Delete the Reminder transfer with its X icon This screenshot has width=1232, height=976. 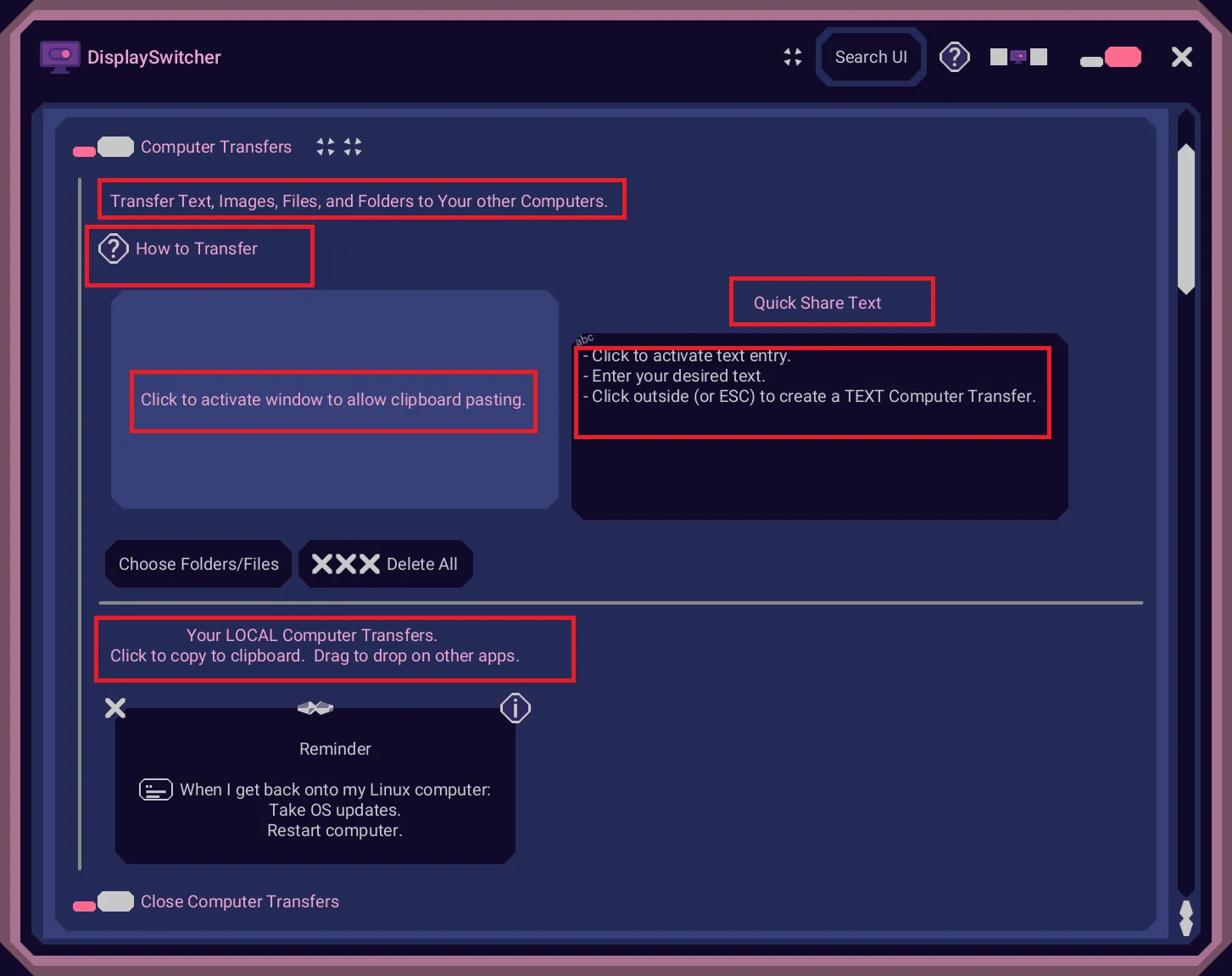(x=115, y=708)
